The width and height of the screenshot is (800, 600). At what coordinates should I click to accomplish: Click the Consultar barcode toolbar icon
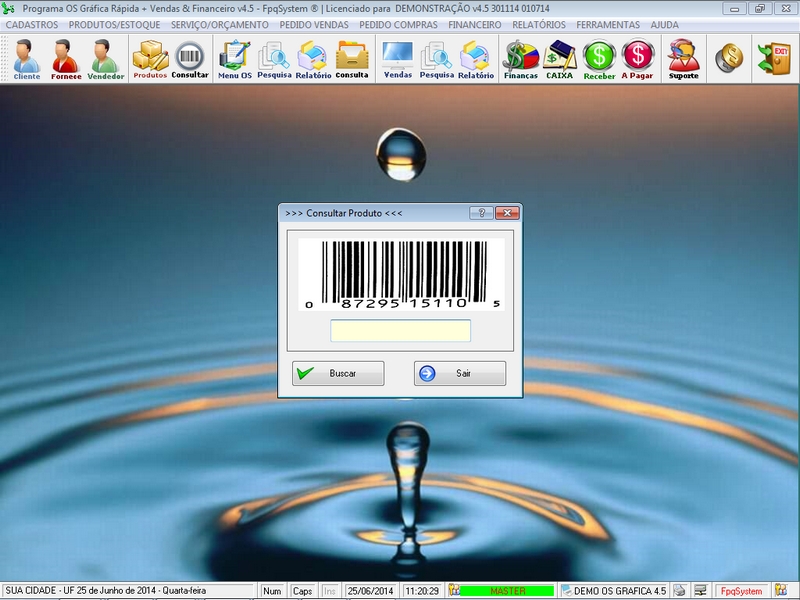tap(189, 59)
